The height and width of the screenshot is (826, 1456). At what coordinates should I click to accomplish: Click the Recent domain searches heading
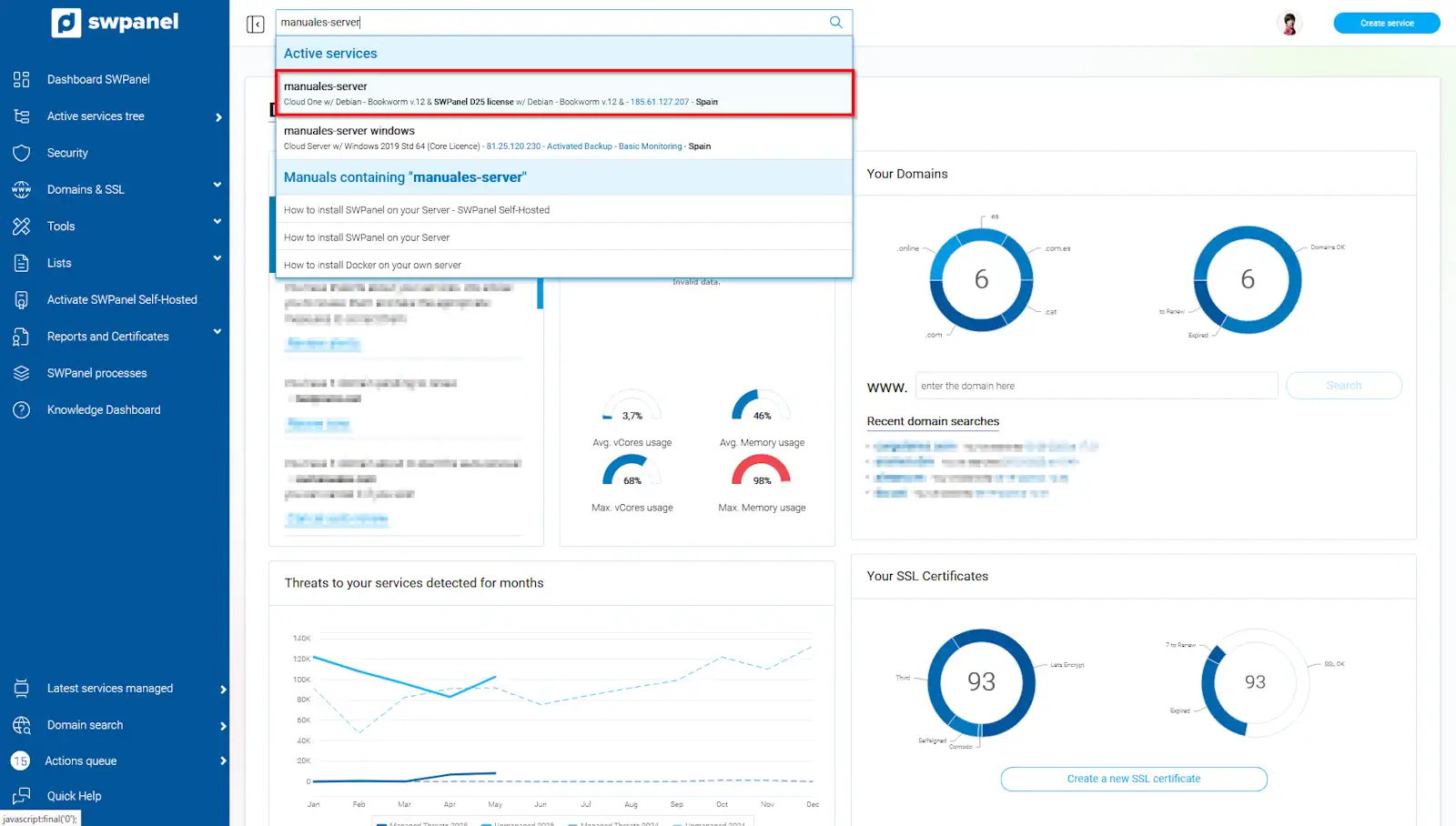pyautogui.click(x=933, y=421)
